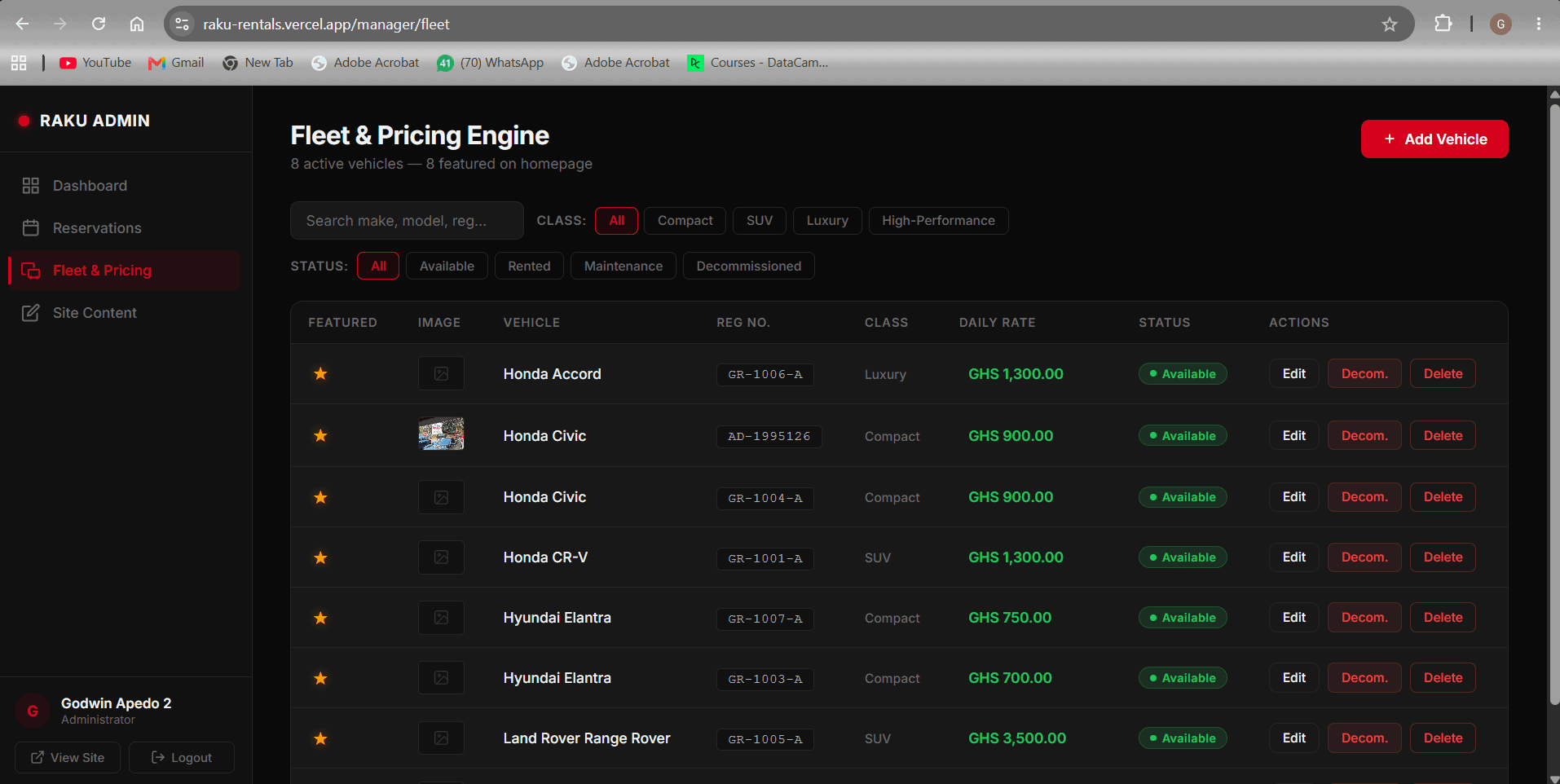Open Courses - DataCamp bookmark
Image resolution: width=1560 pixels, height=784 pixels.
(758, 63)
